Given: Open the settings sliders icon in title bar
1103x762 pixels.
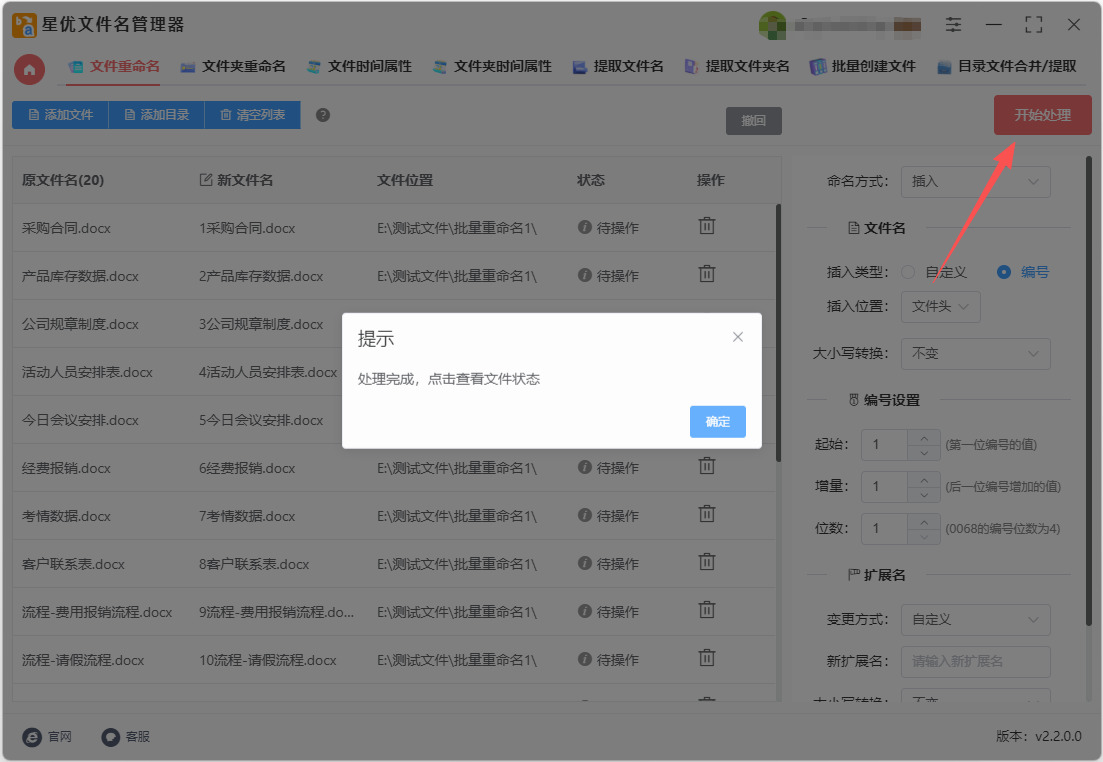Looking at the screenshot, I should [x=953, y=25].
